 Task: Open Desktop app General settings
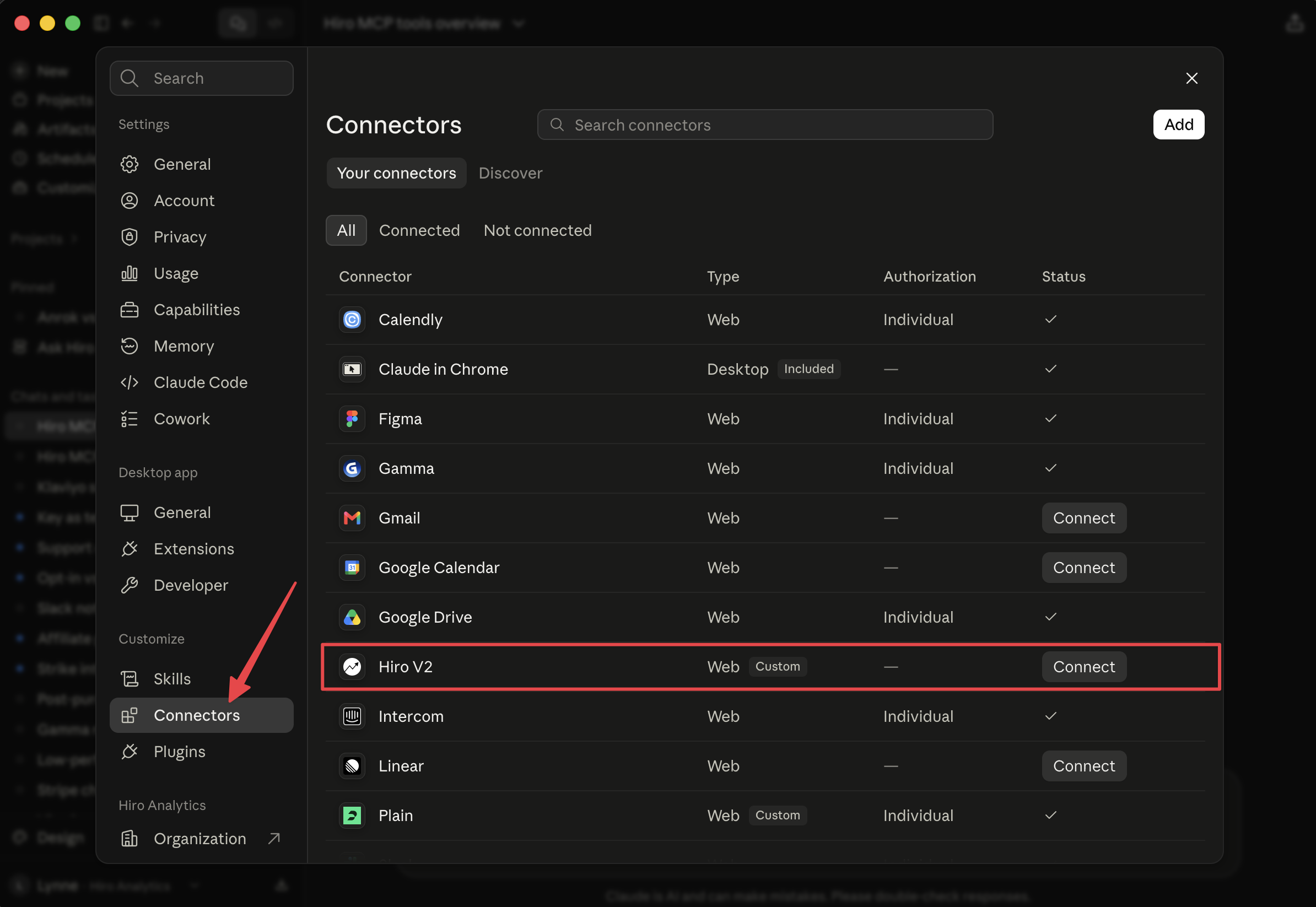click(x=201, y=512)
